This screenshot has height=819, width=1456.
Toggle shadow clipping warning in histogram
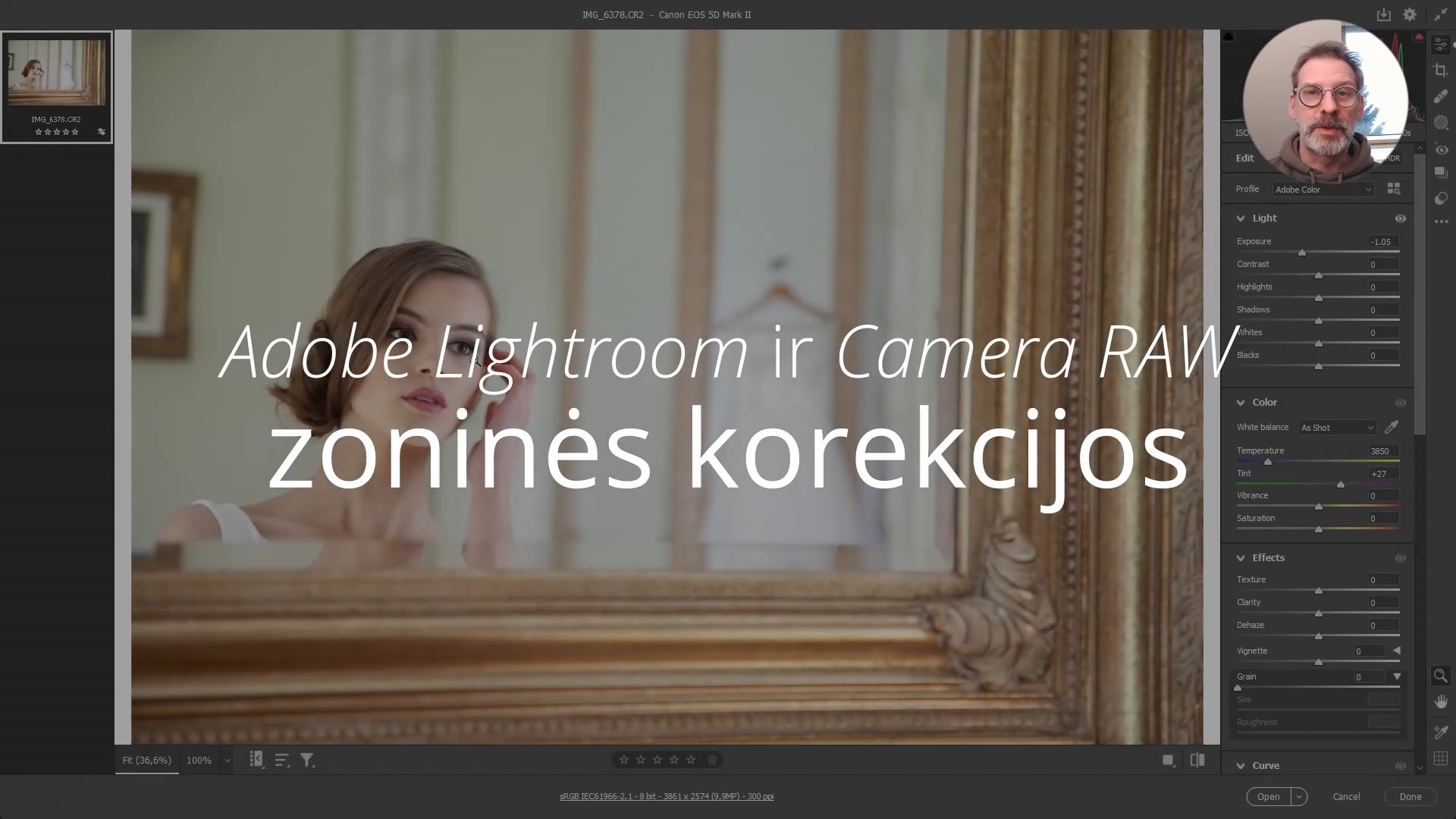(1228, 36)
